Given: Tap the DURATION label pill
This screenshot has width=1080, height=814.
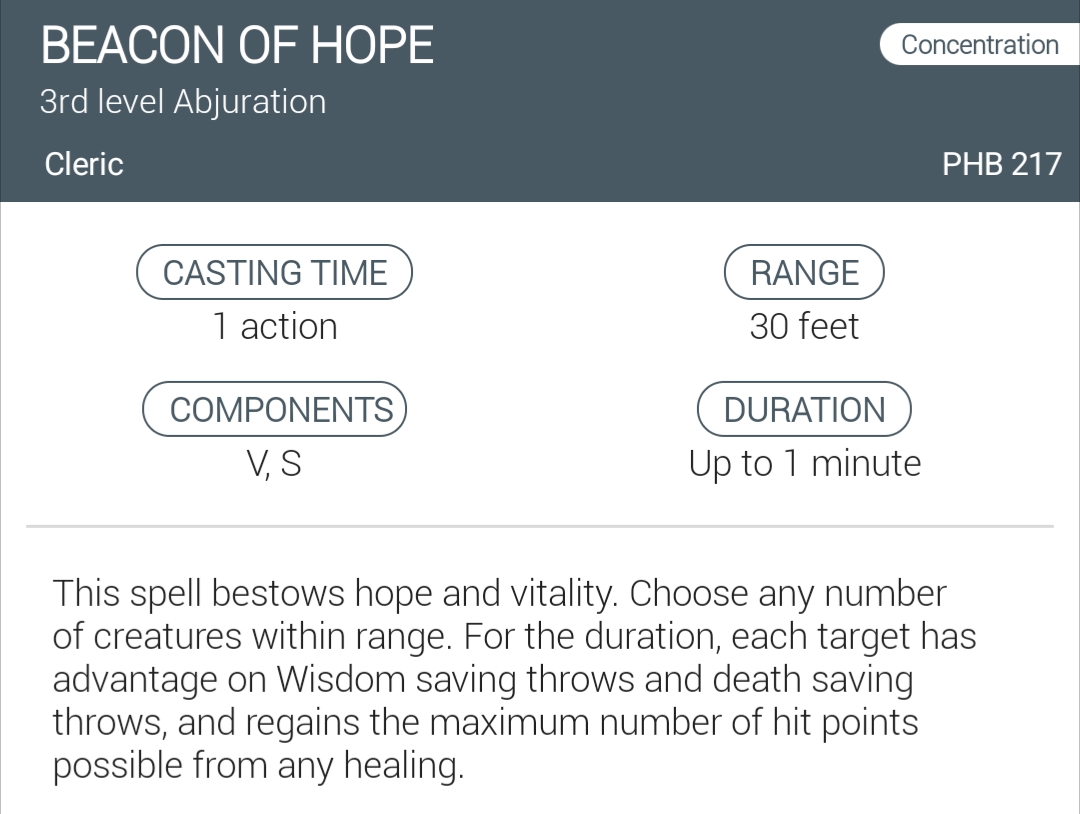Looking at the screenshot, I should pyautogui.click(x=804, y=410).
